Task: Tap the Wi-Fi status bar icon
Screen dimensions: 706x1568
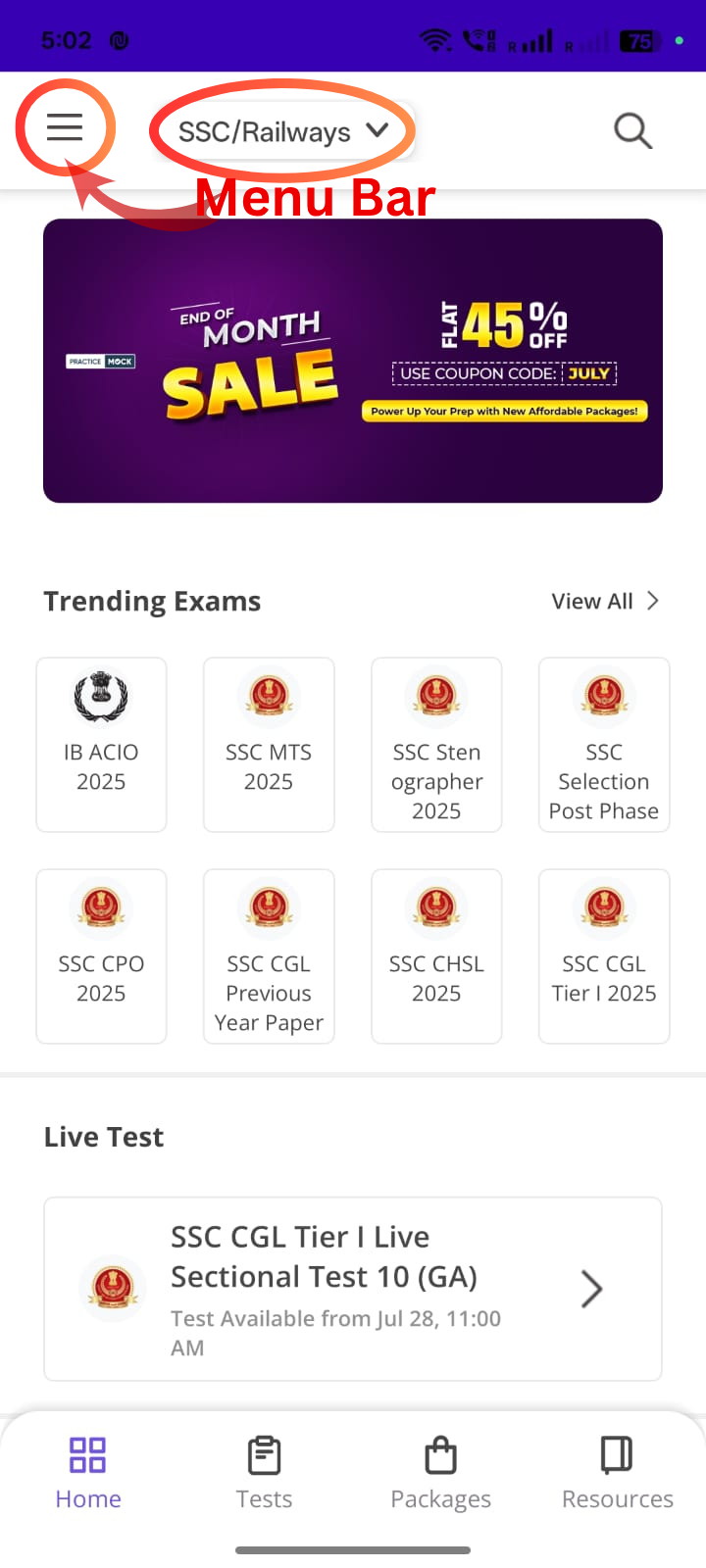Action: [434, 41]
